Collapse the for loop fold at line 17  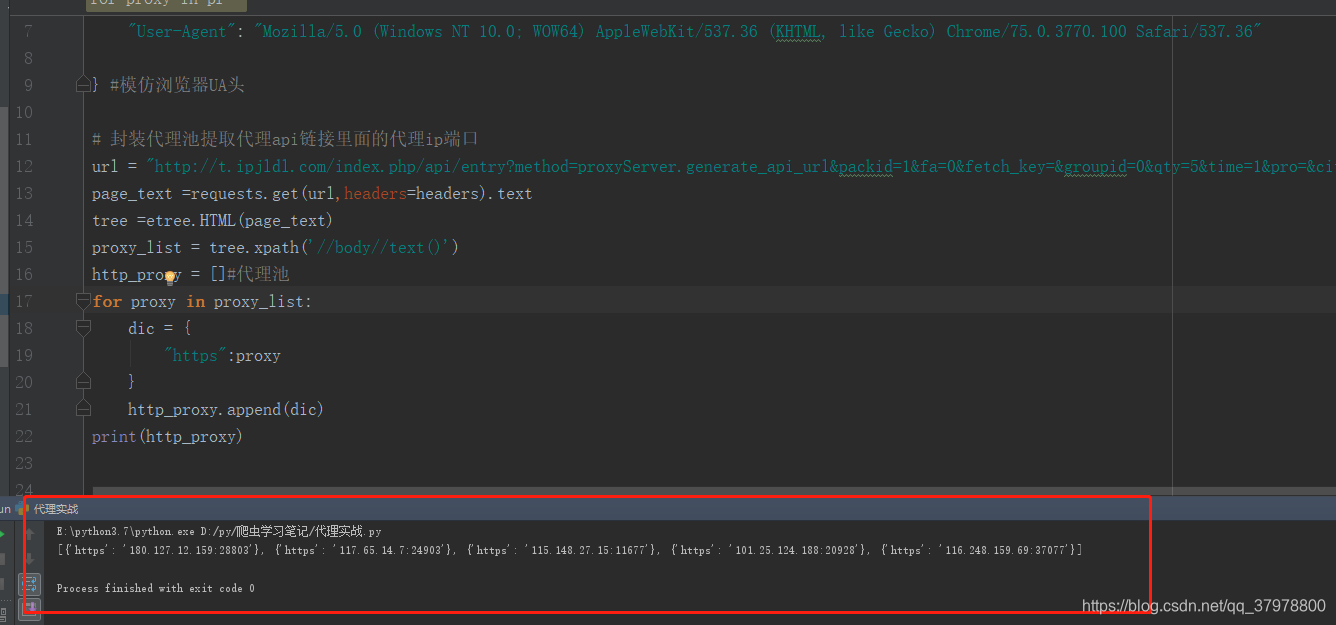point(83,301)
